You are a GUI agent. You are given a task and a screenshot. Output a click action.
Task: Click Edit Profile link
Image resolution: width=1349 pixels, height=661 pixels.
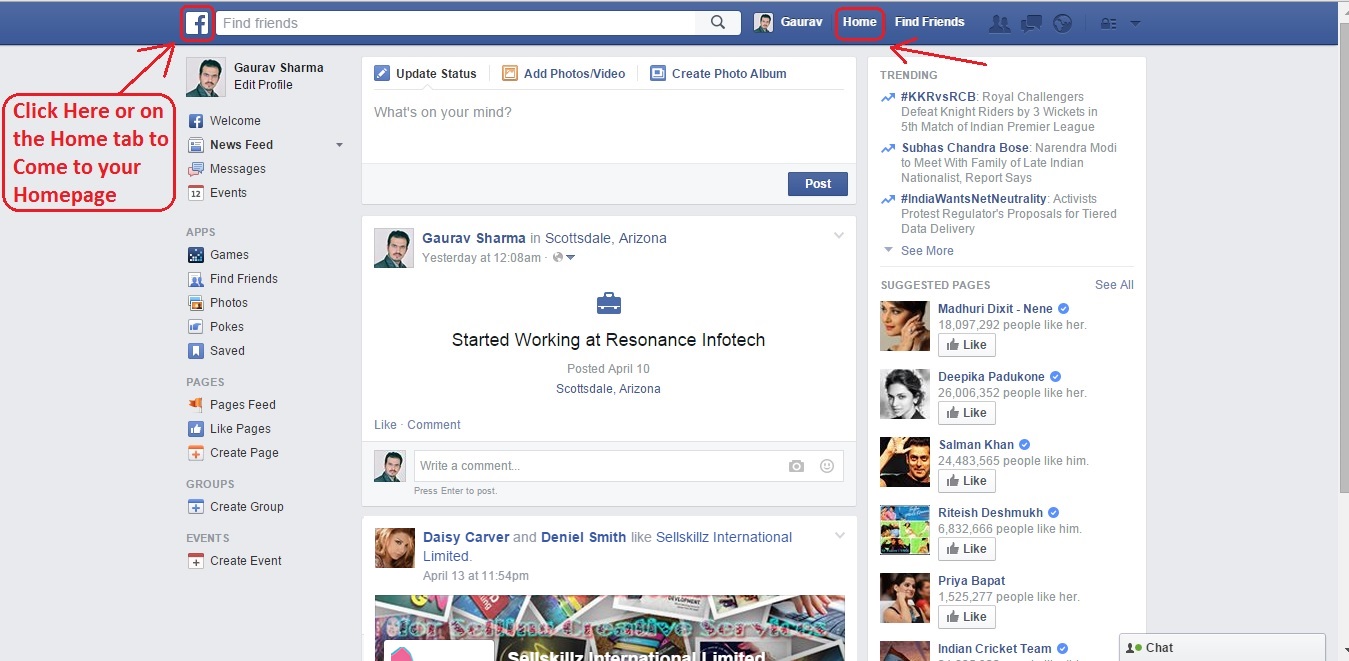[263, 85]
